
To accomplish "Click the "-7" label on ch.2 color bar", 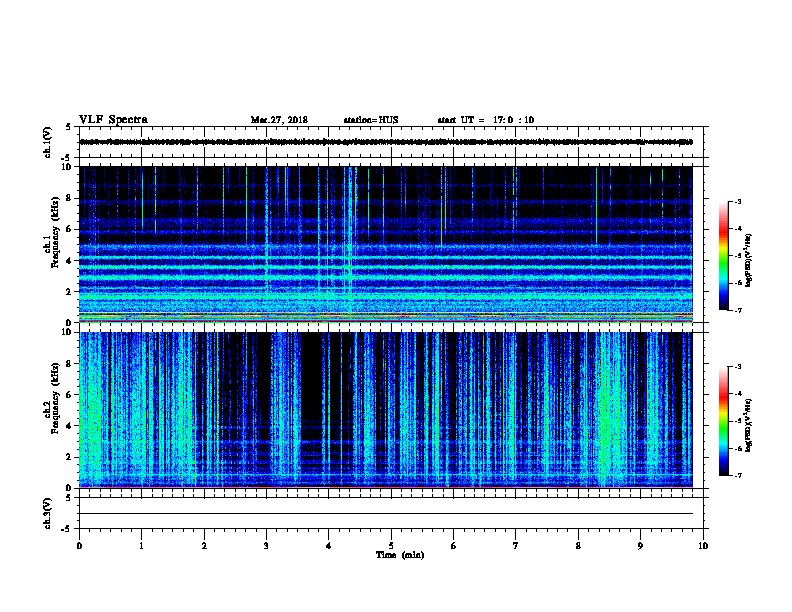I will point(737,475).
